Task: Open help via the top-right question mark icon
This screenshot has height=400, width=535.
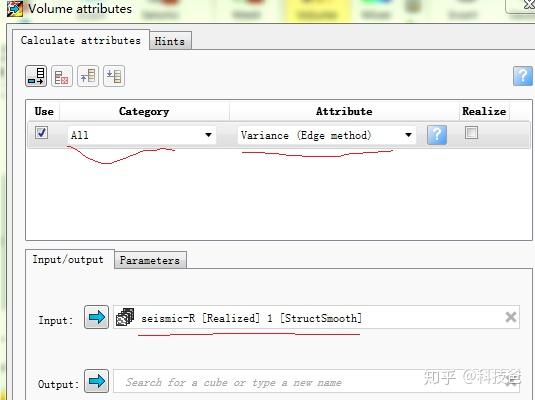Action: pyautogui.click(x=523, y=76)
